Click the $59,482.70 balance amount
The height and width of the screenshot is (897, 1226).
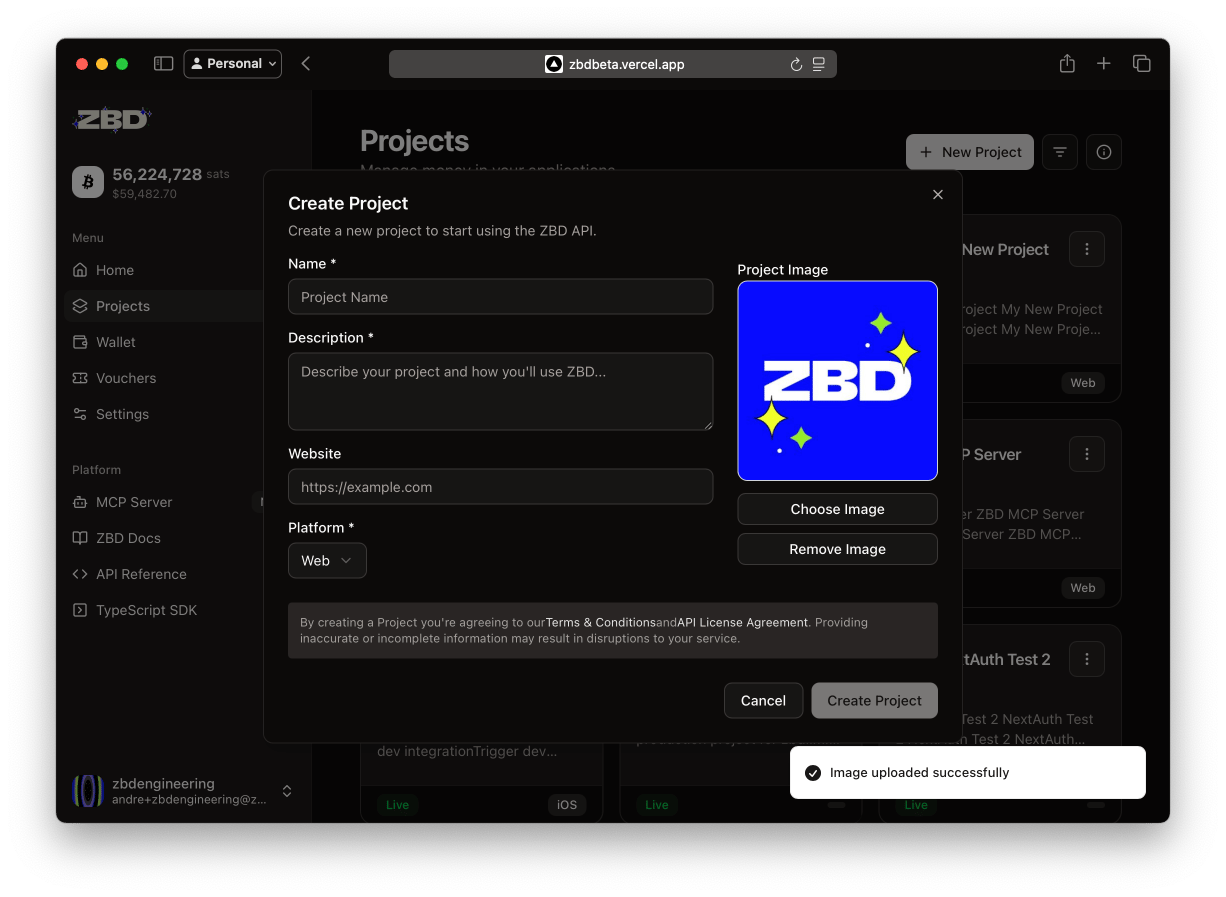click(144, 194)
